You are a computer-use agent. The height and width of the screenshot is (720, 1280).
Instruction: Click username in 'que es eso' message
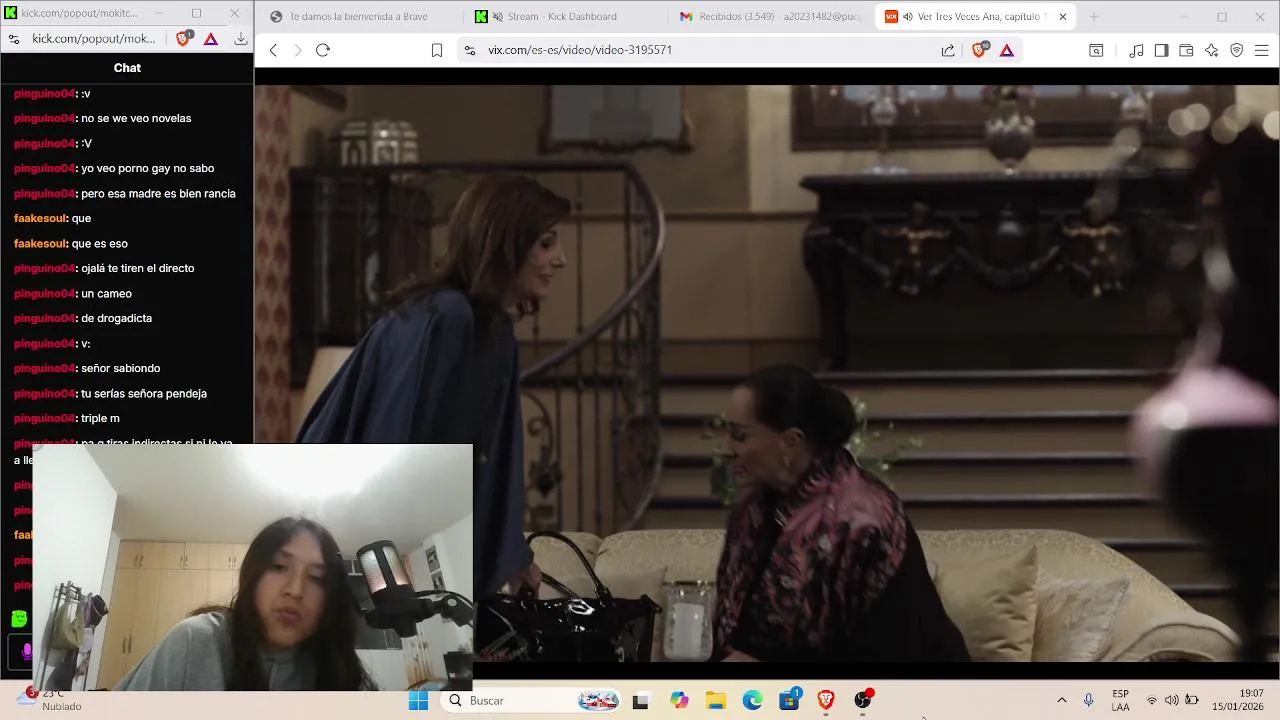click(41, 243)
